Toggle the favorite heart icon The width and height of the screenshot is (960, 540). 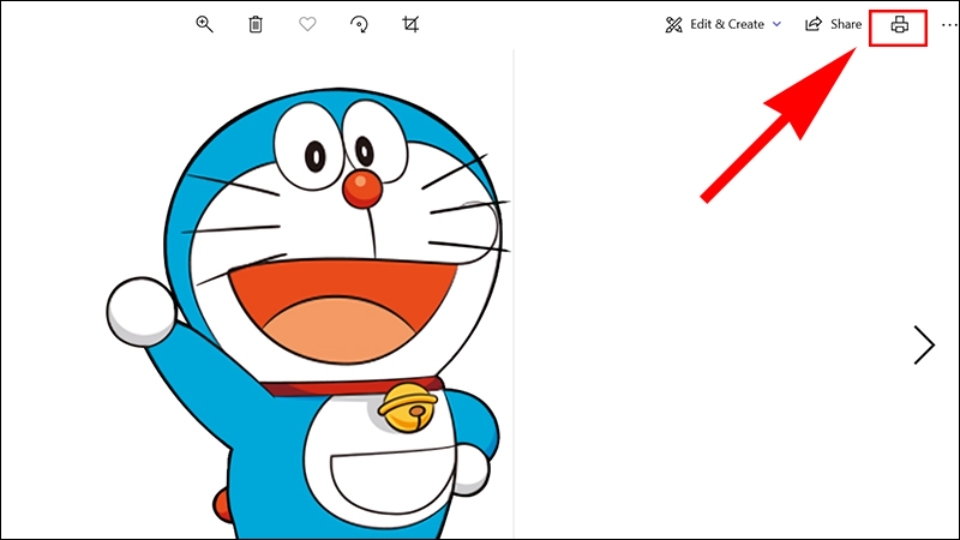click(307, 24)
